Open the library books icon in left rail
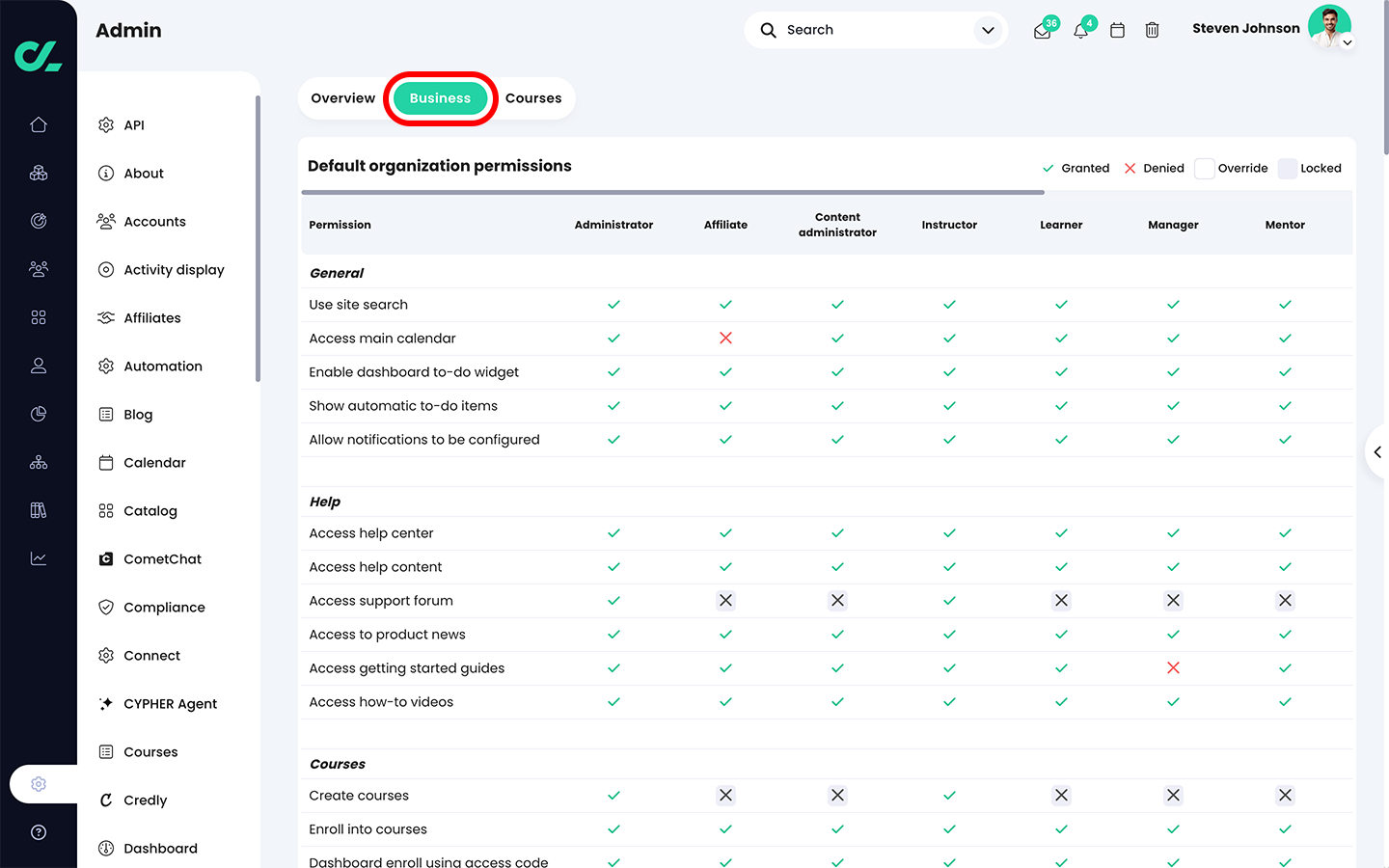The image size is (1389, 868). [39, 510]
